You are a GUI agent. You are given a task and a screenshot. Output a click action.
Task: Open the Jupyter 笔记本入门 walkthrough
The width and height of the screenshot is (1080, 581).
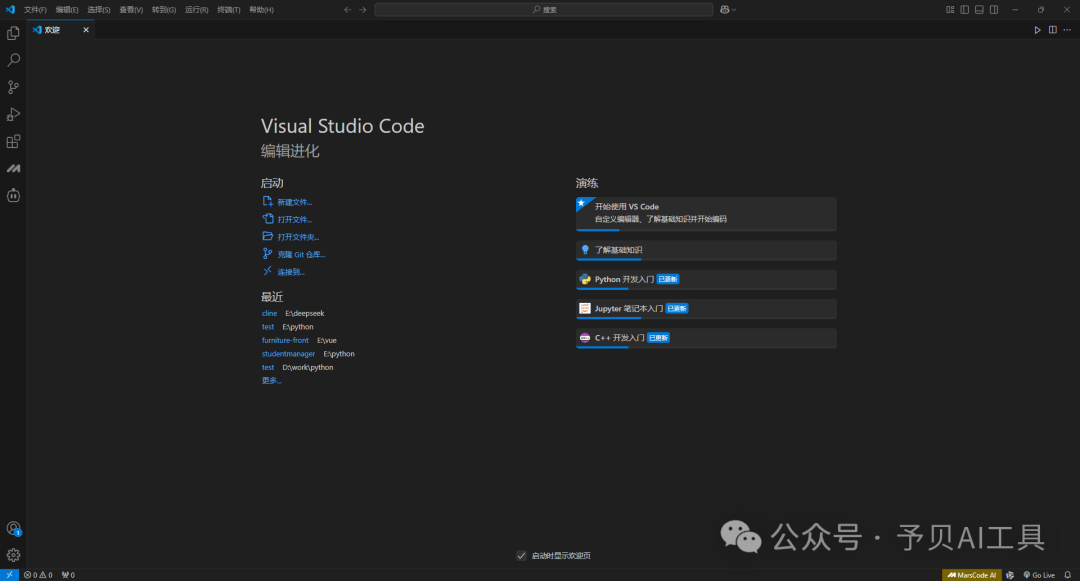pyautogui.click(x=706, y=308)
